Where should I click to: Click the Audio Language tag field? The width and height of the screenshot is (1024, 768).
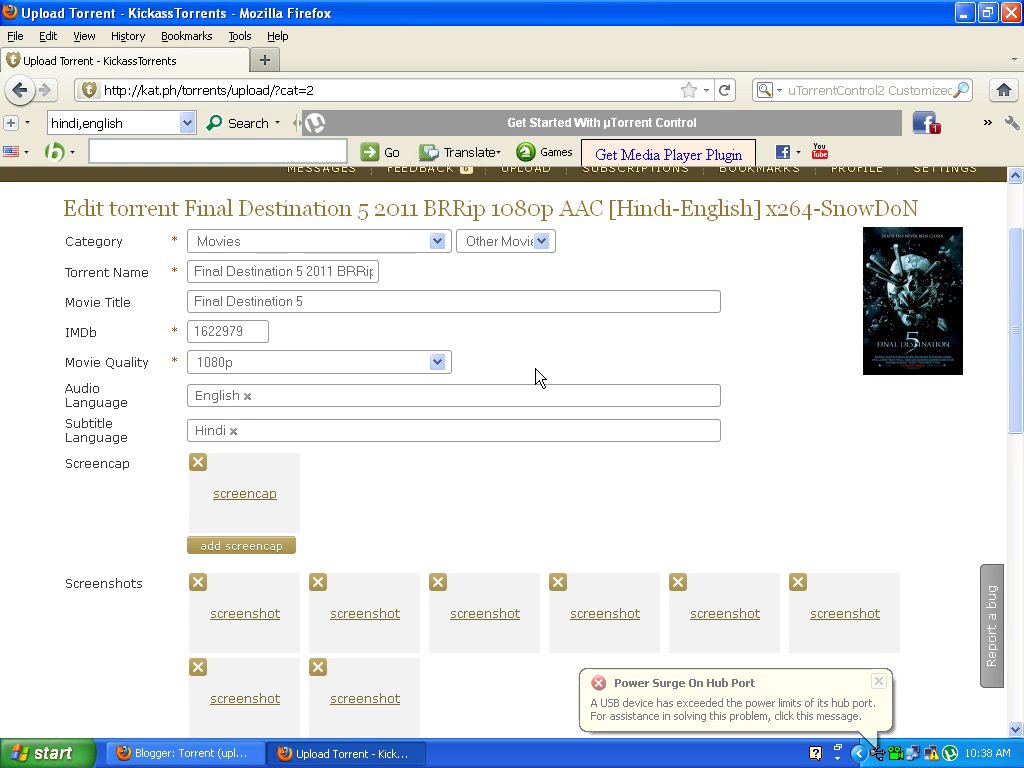pos(453,396)
